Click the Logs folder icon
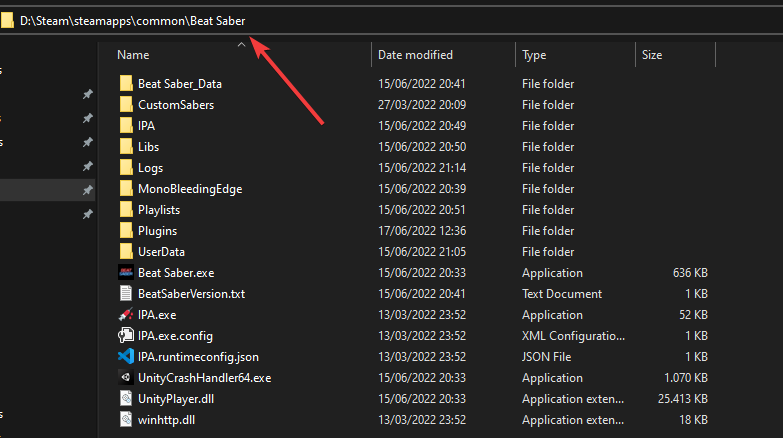 pos(126,167)
